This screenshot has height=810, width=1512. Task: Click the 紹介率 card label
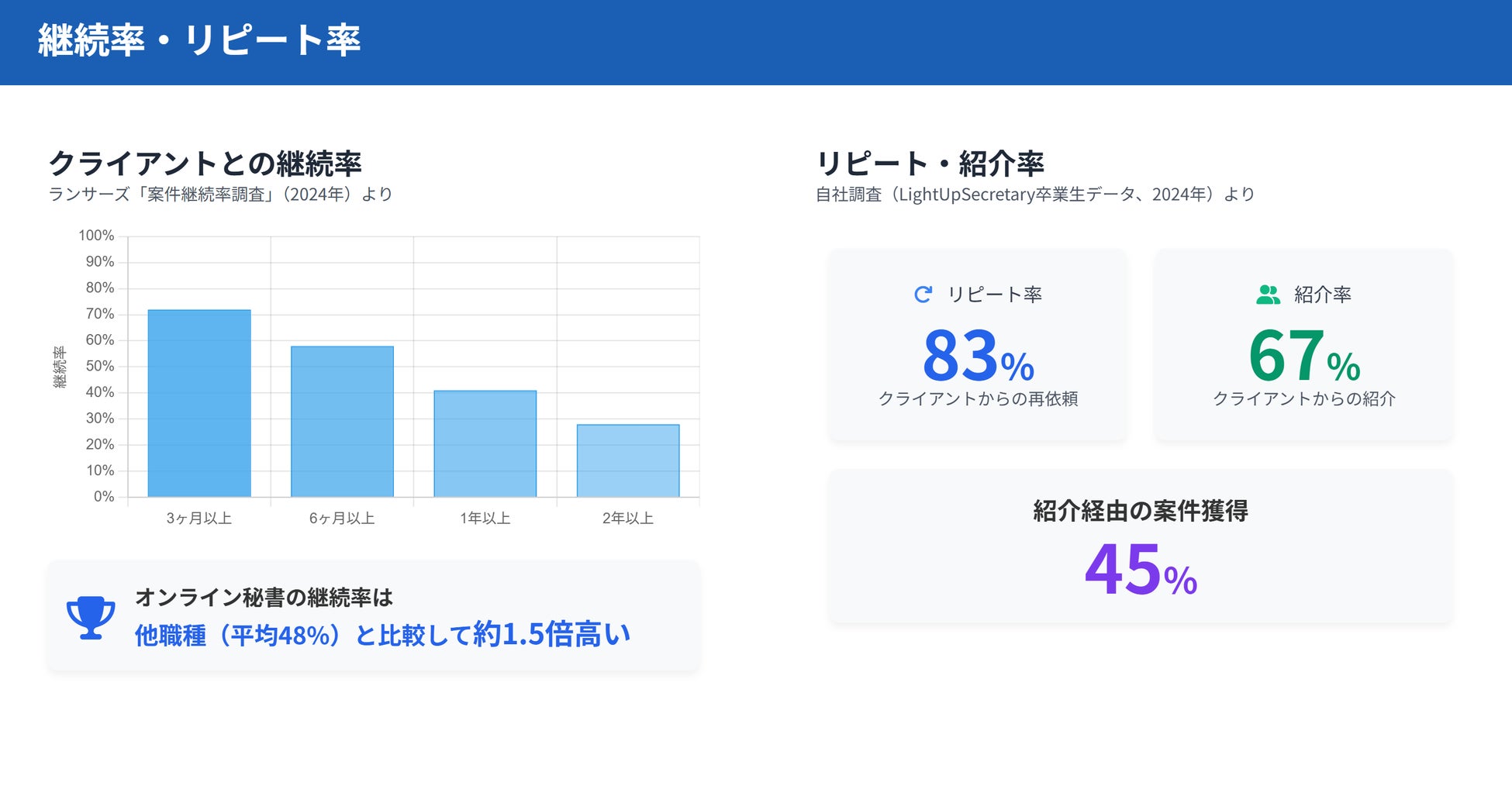[1323, 295]
